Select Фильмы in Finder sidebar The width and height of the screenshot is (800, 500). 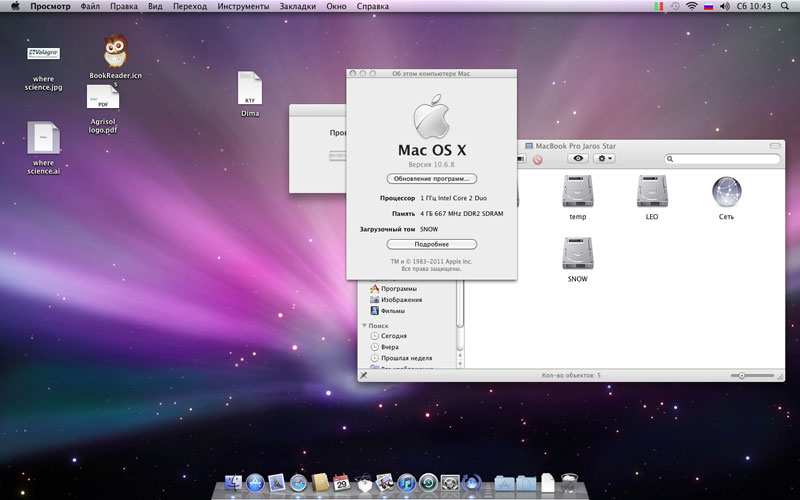(387, 311)
